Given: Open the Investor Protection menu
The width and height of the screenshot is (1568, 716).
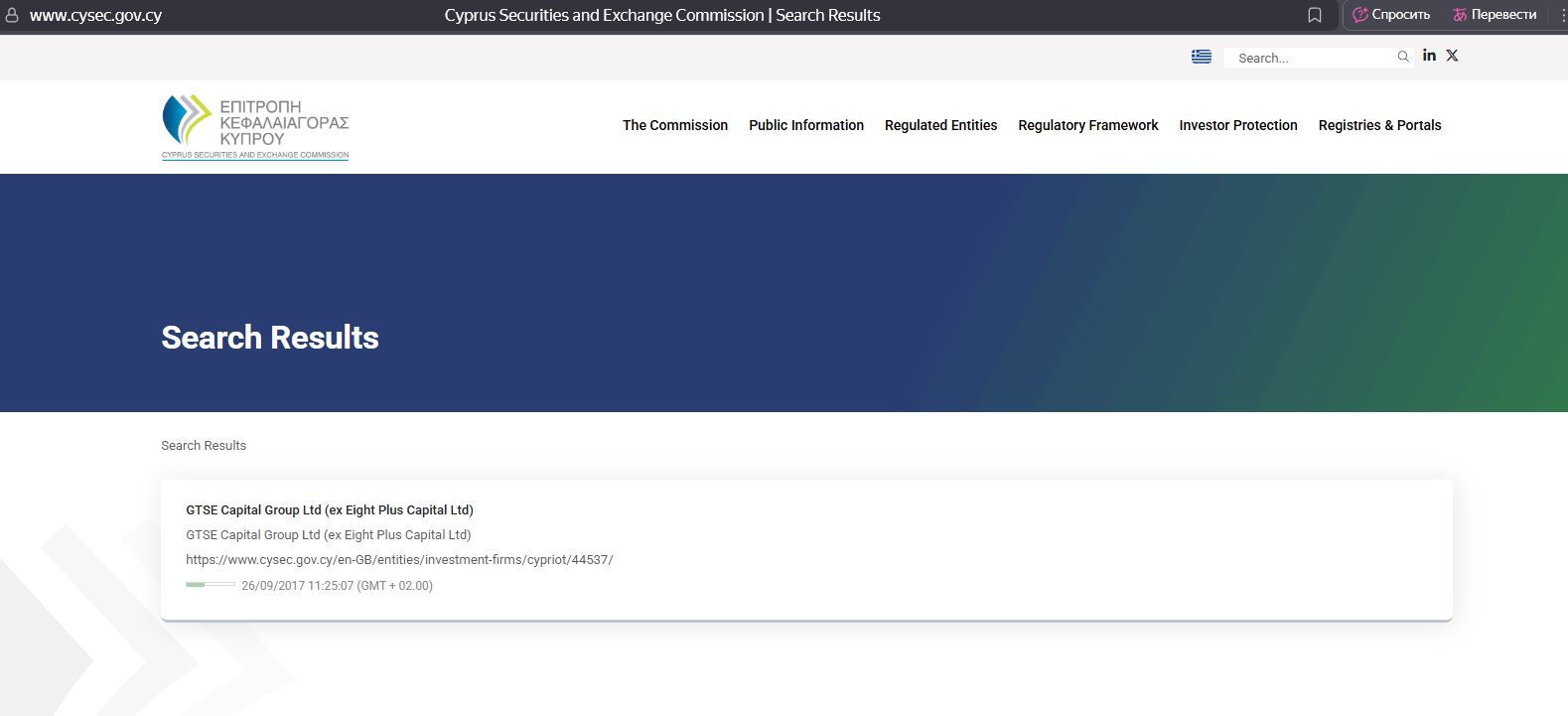Looking at the screenshot, I should point(1238,125).
